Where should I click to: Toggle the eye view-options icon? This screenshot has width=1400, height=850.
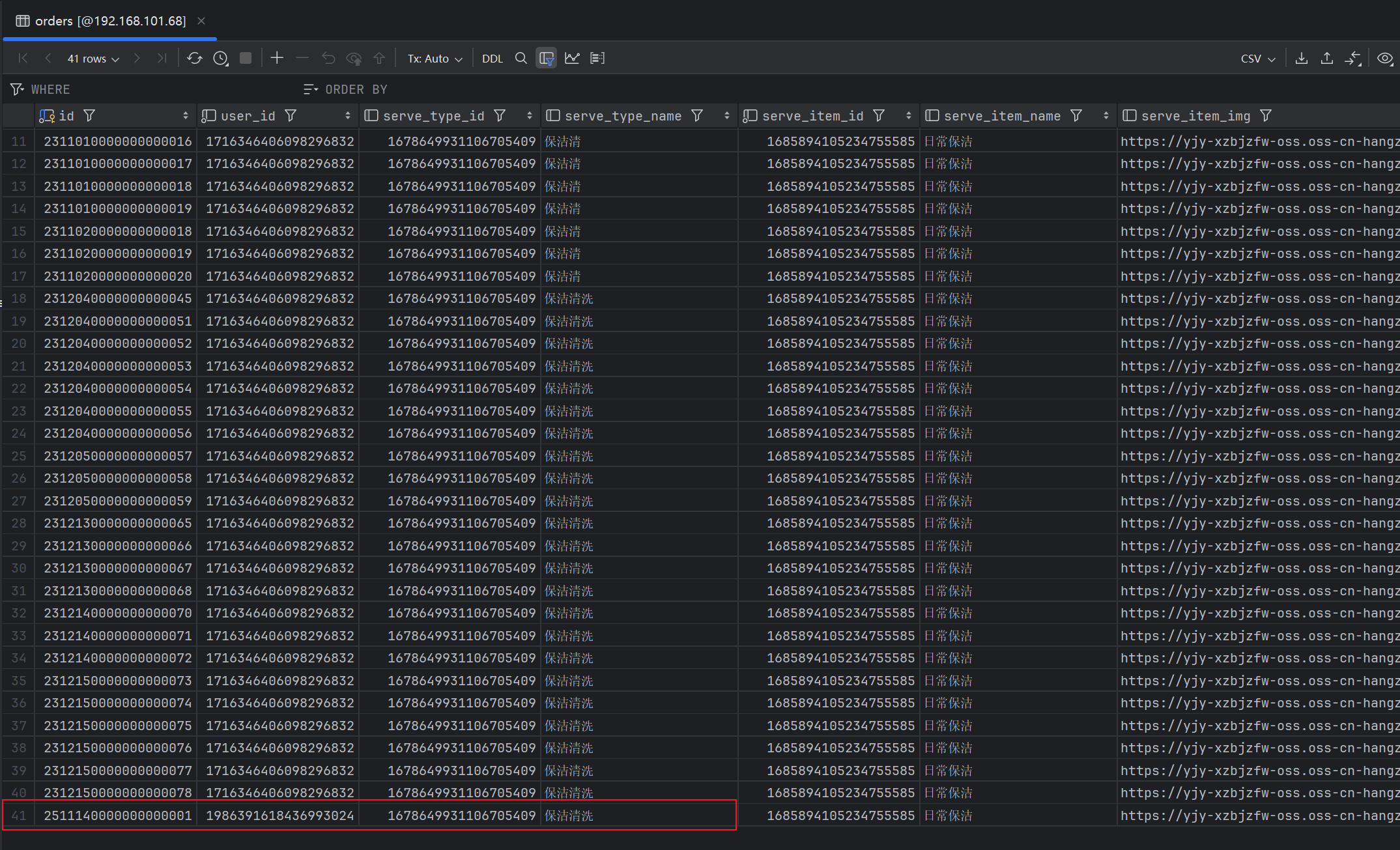coord(1385,58)
